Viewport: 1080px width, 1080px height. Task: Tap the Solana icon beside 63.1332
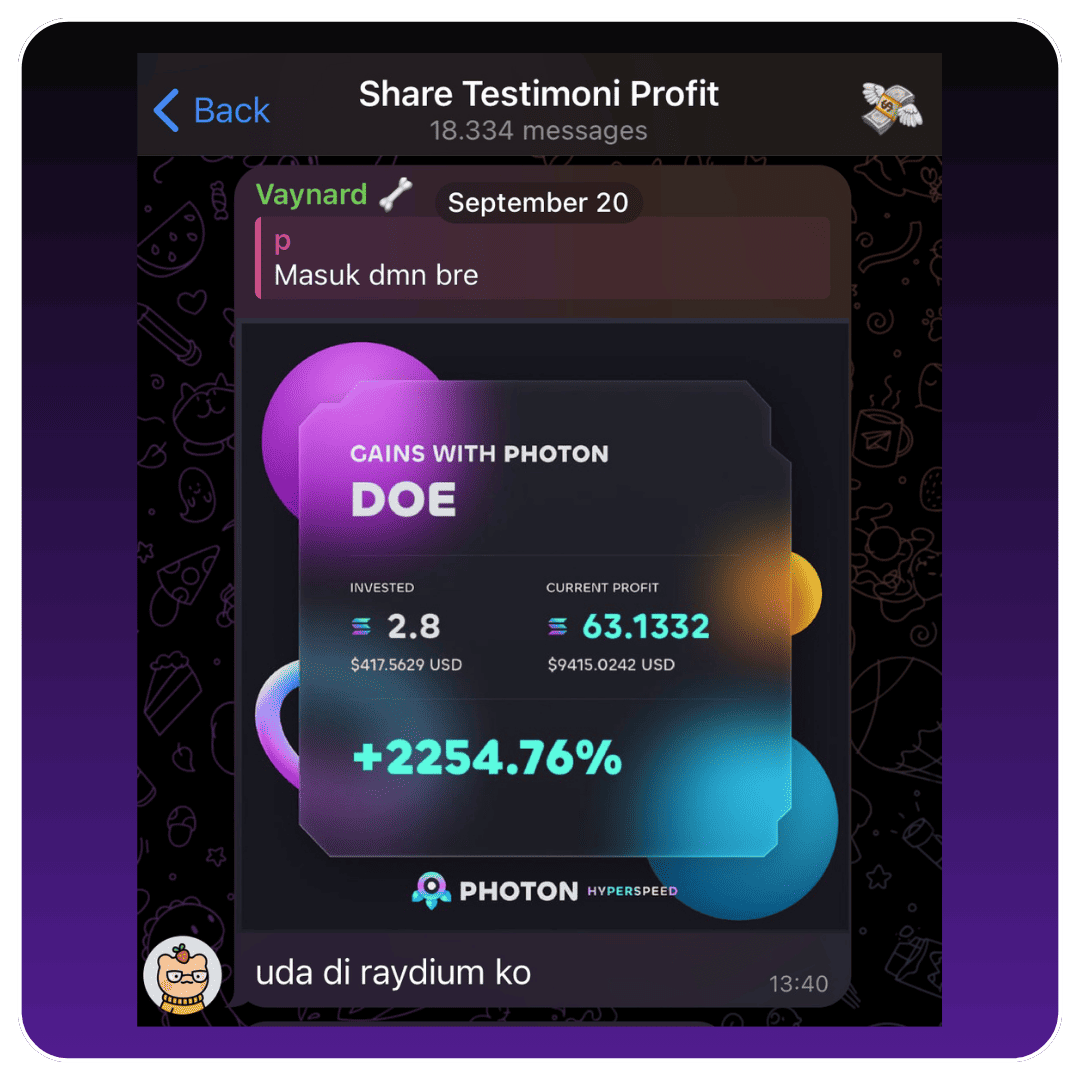(557, 626)
